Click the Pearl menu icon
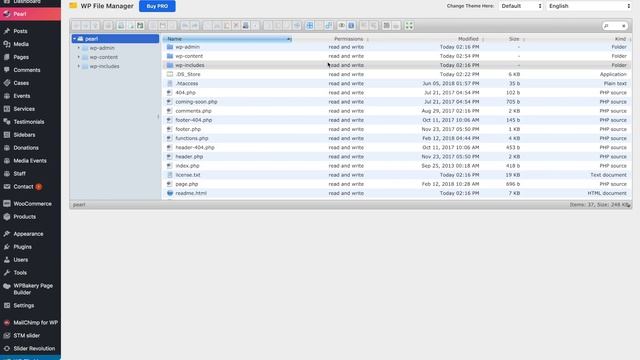Viewport: 640px width, 360px height. coord(7,14)
